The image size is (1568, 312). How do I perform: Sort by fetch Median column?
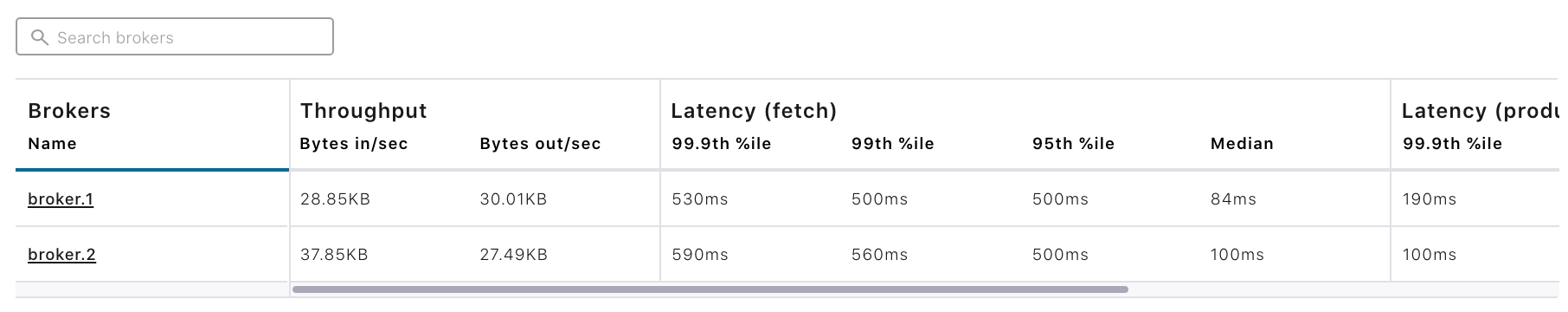[x=1242, y=144]
